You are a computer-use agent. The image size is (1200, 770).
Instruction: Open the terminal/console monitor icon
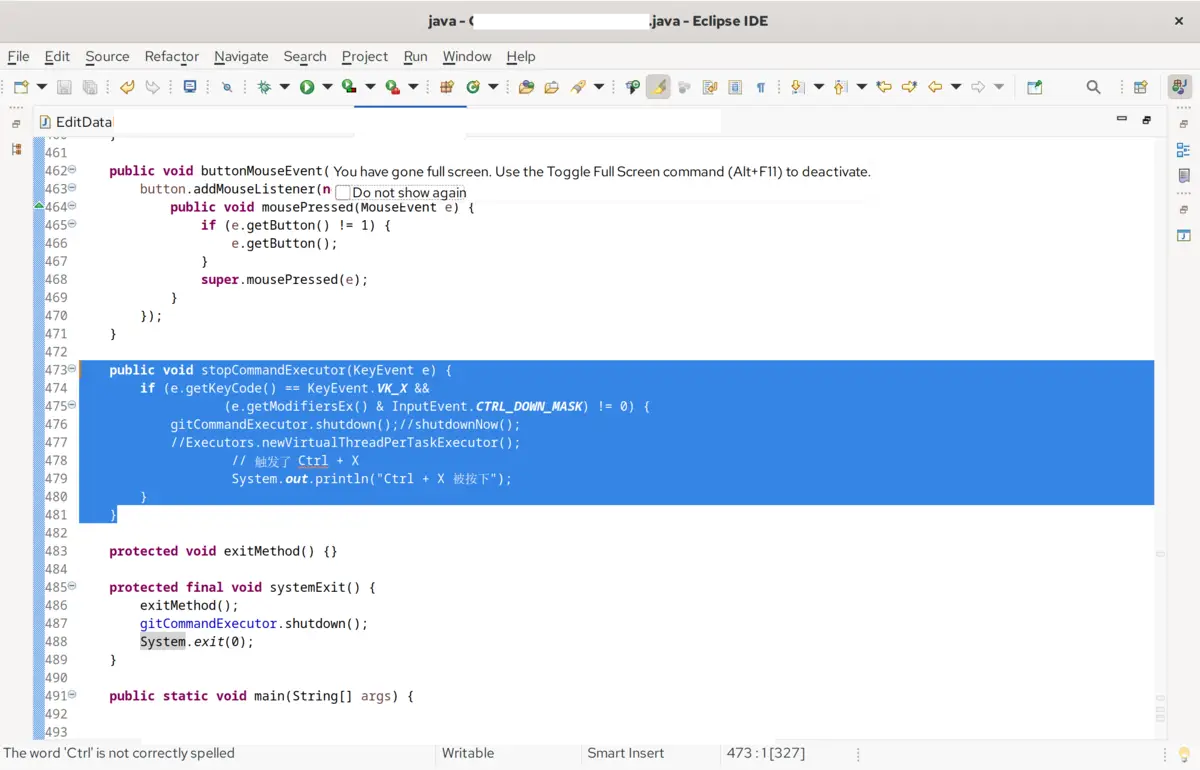tap(190, 87)
